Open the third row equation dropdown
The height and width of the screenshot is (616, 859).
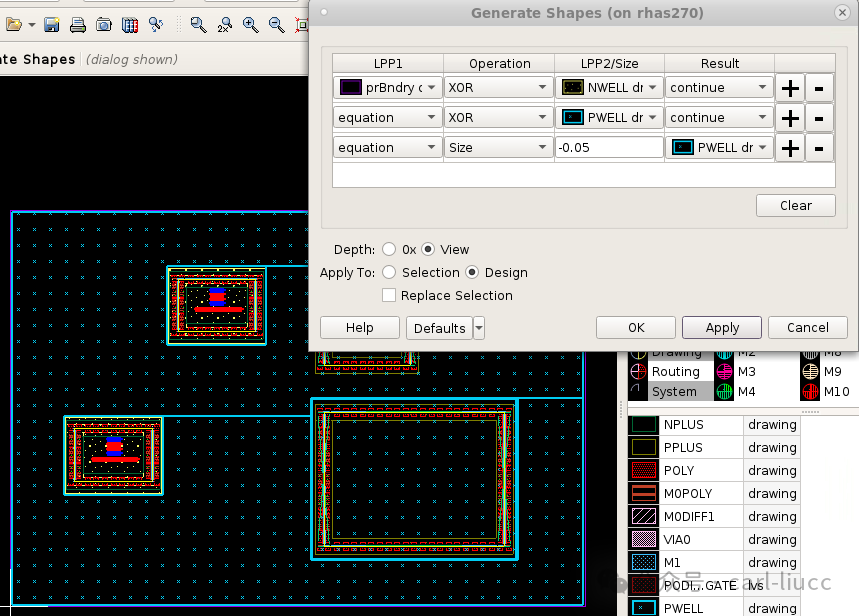point(388,147)
